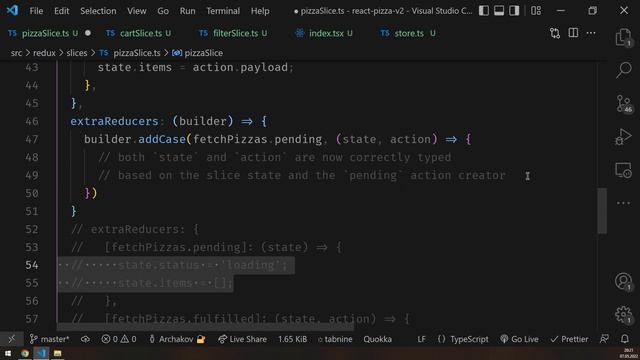Open the remote window status bar icon
Viewport: 640px width, 360px height.
[x=11, y=339]
